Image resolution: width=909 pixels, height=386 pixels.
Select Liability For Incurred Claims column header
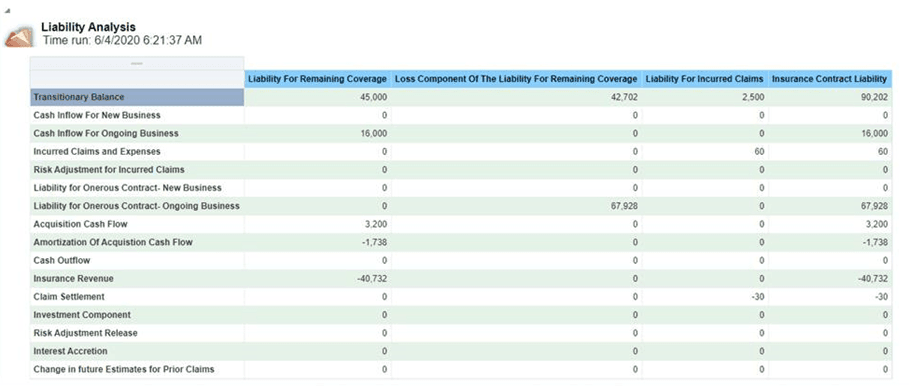point(704,79)
